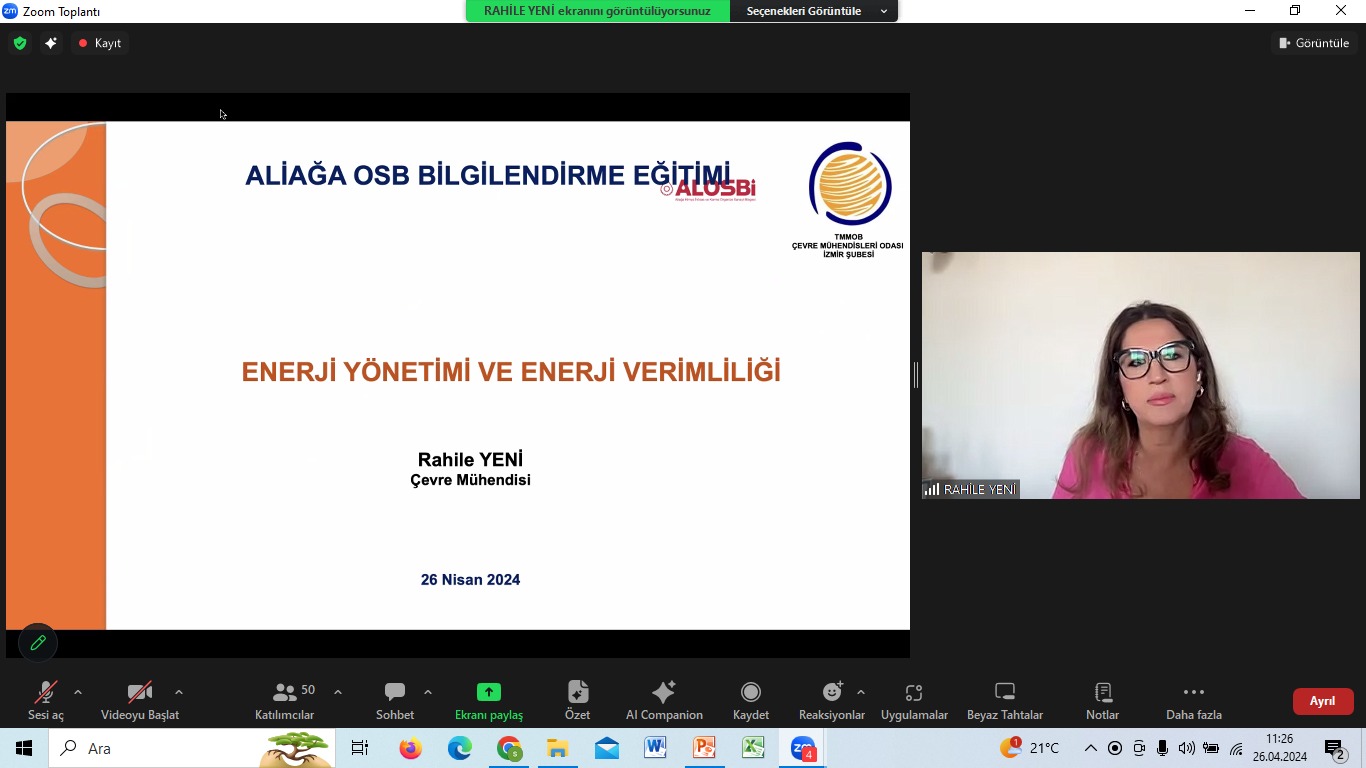This screenshot has width=1366, height=768.
Task: Open Zoom Uygulamalar (Apps)
Action: pos(913,699)
